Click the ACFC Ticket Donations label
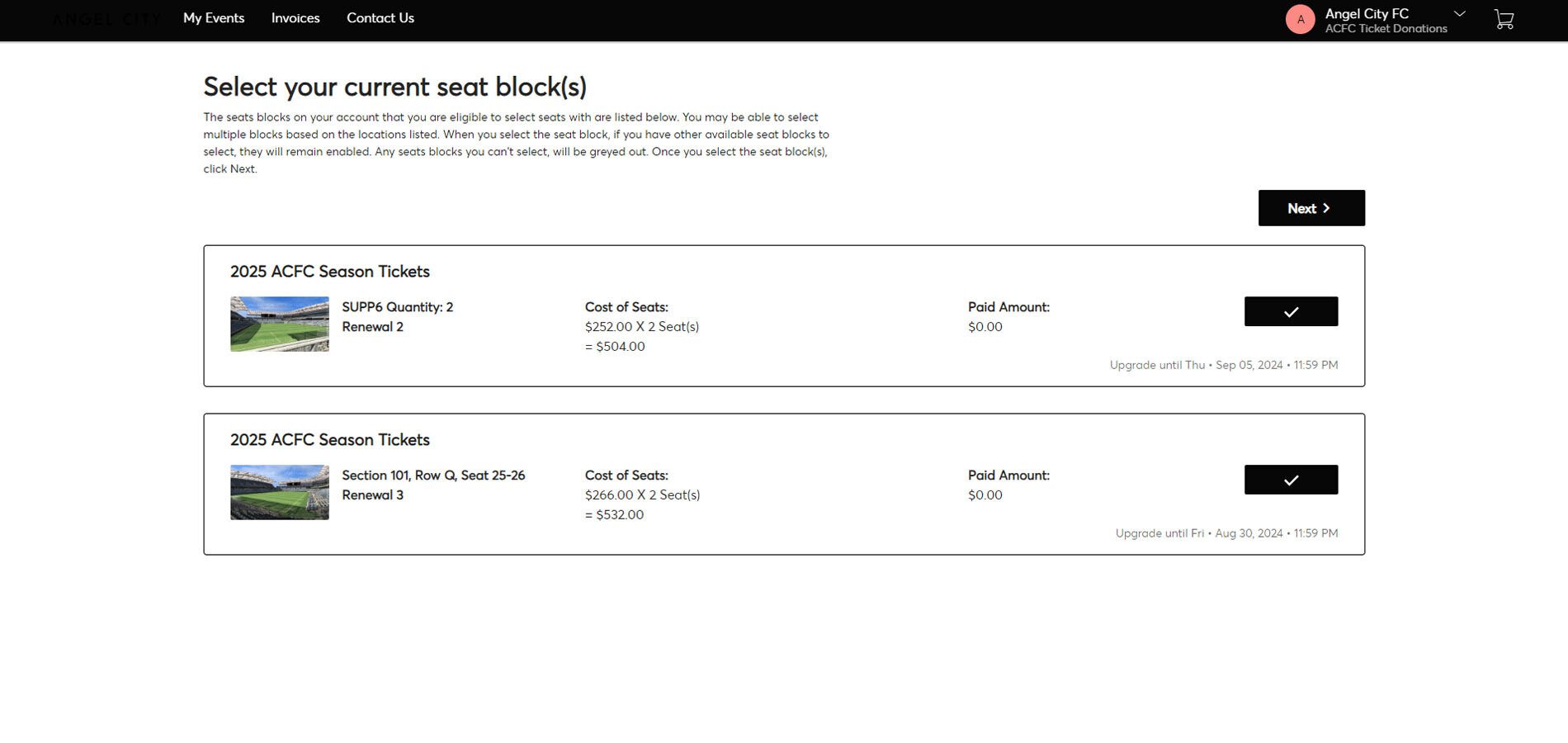 coord(1386,28)
